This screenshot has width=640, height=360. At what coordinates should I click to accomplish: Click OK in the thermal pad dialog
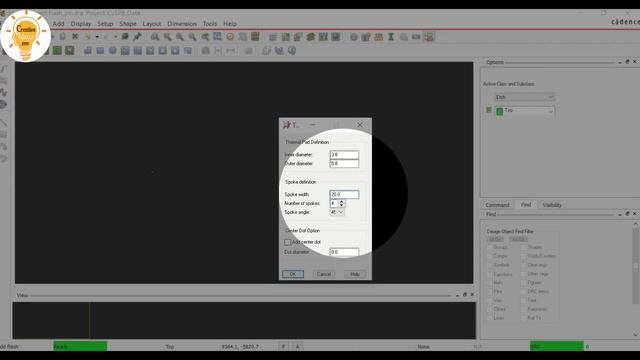pos(293,274)
